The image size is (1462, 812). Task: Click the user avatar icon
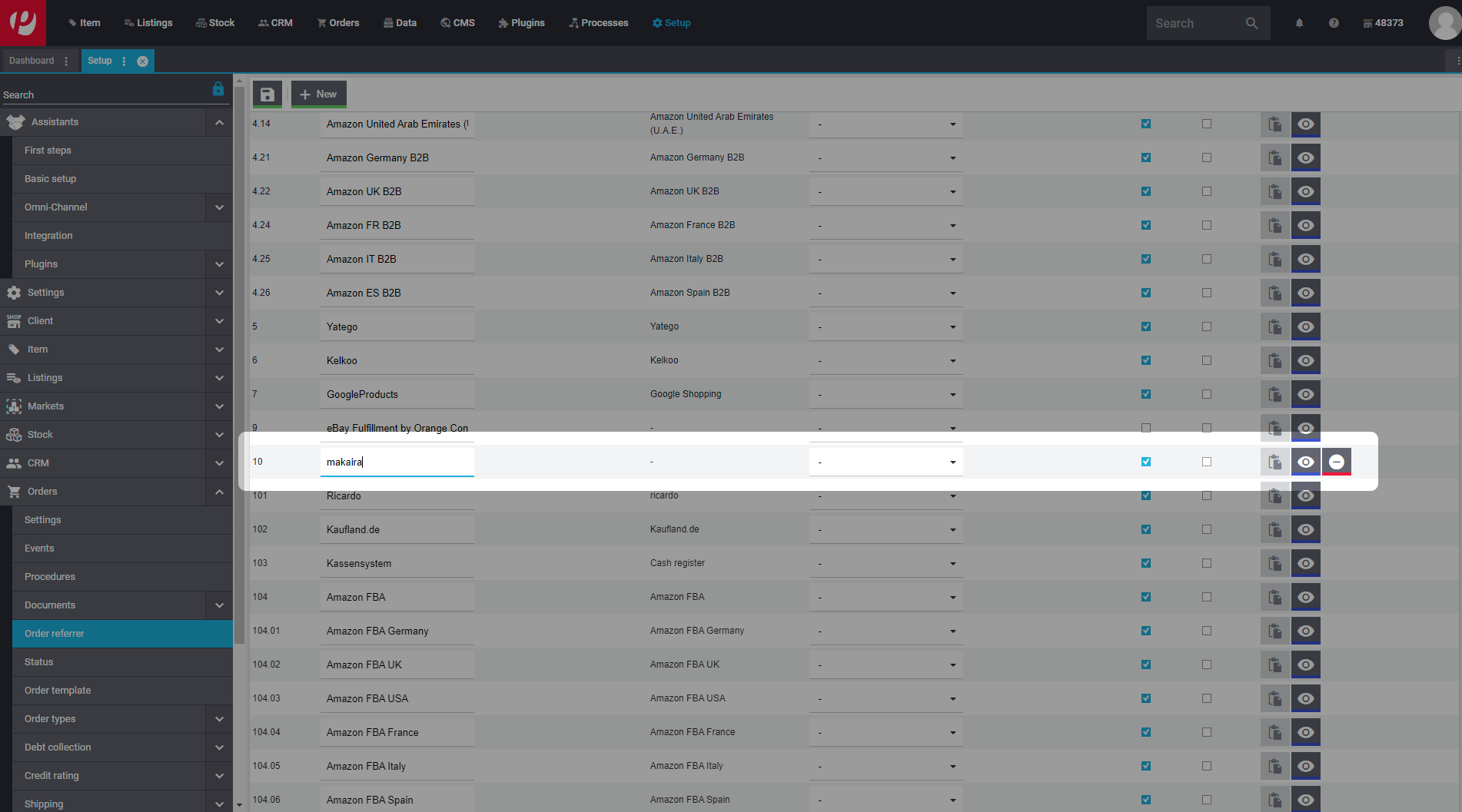pyautogui.click(x=1444, y=23)
